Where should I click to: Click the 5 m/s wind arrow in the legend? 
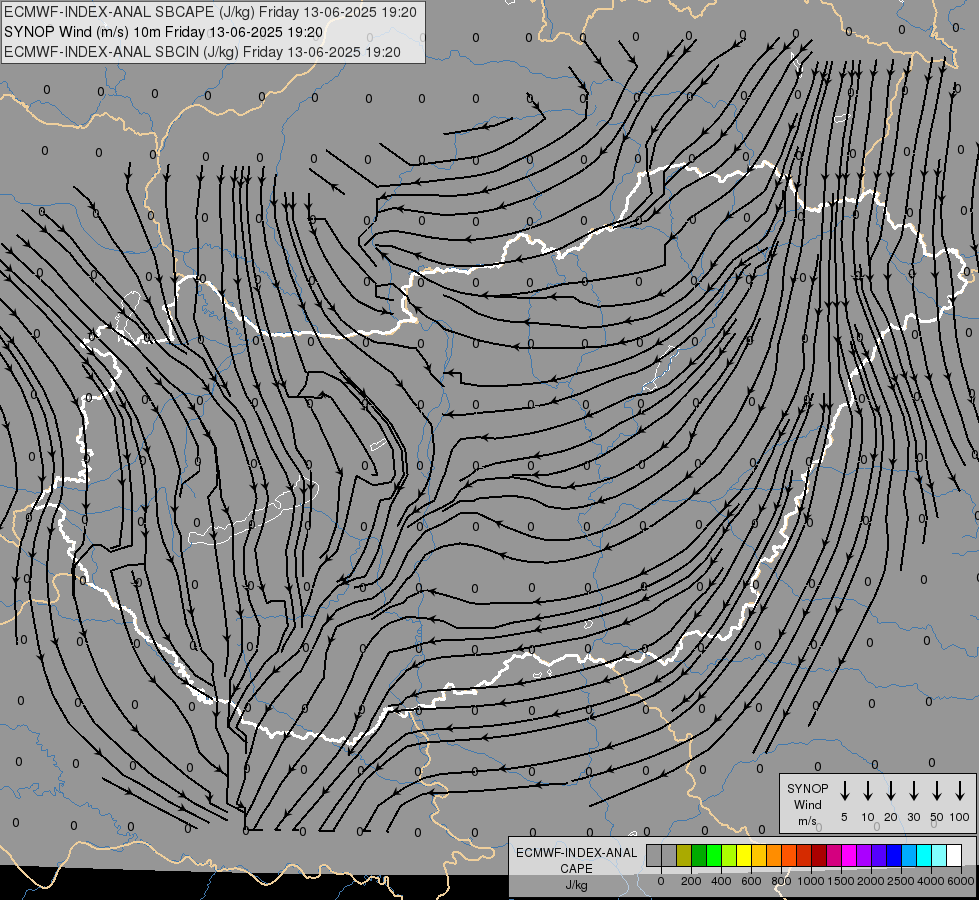coord(844,791)
